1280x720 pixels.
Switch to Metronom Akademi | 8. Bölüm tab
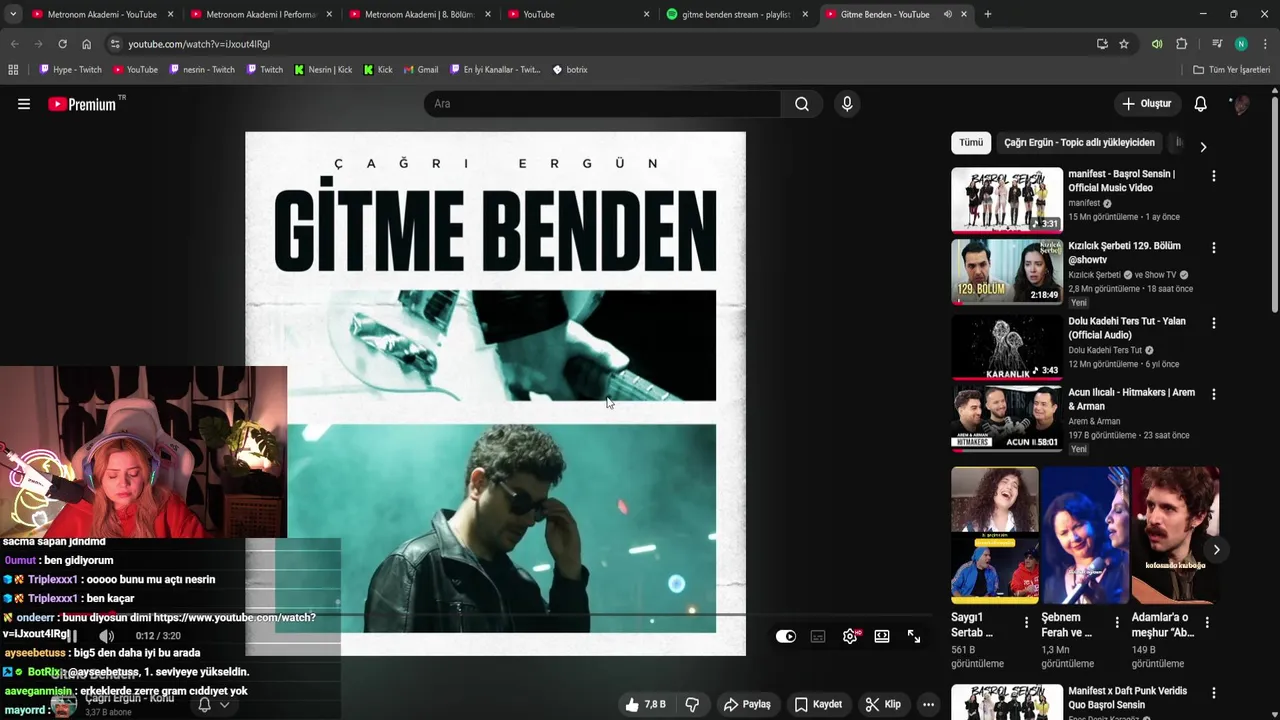(x=418, y=14)
